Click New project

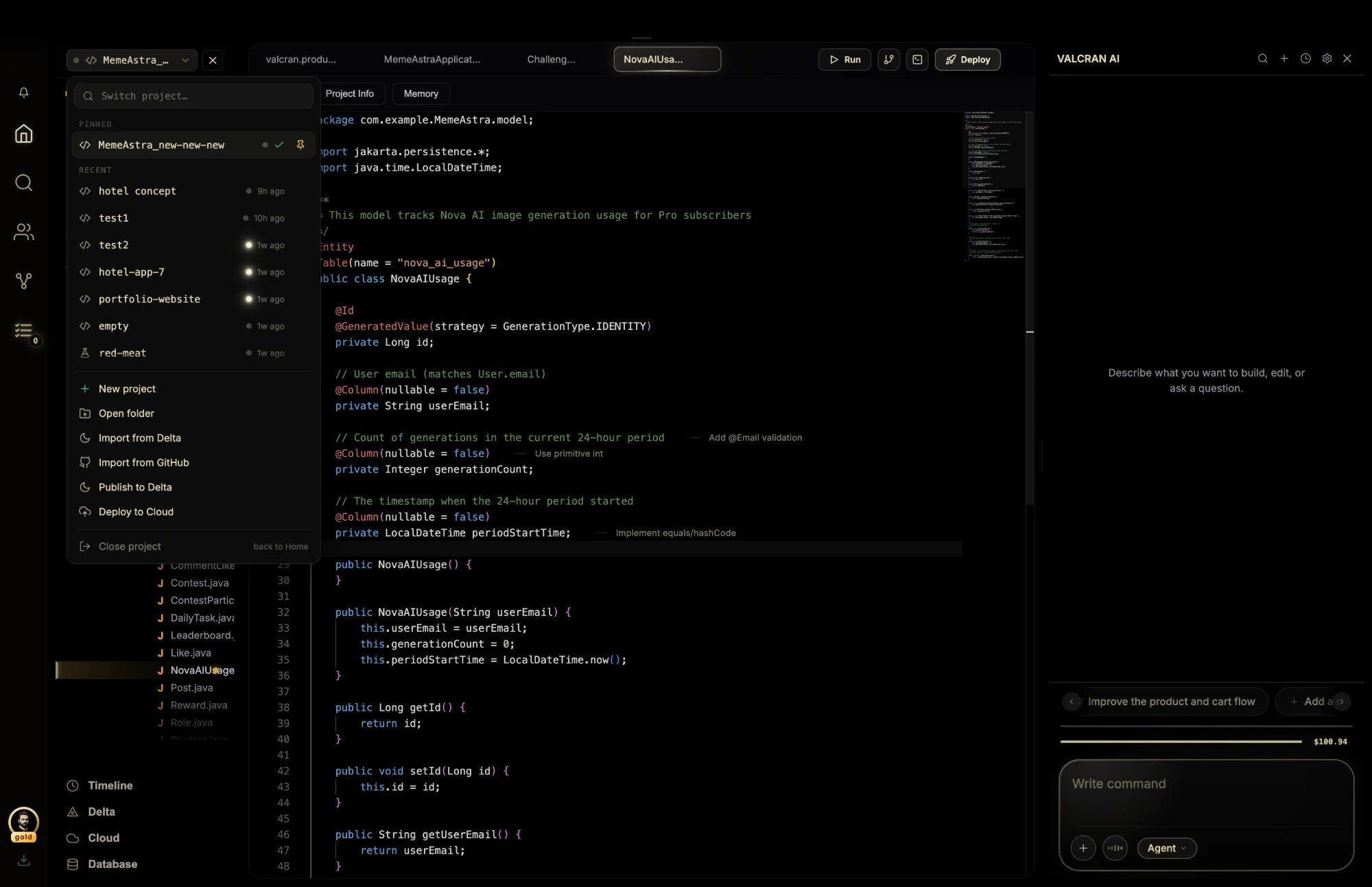193,389
